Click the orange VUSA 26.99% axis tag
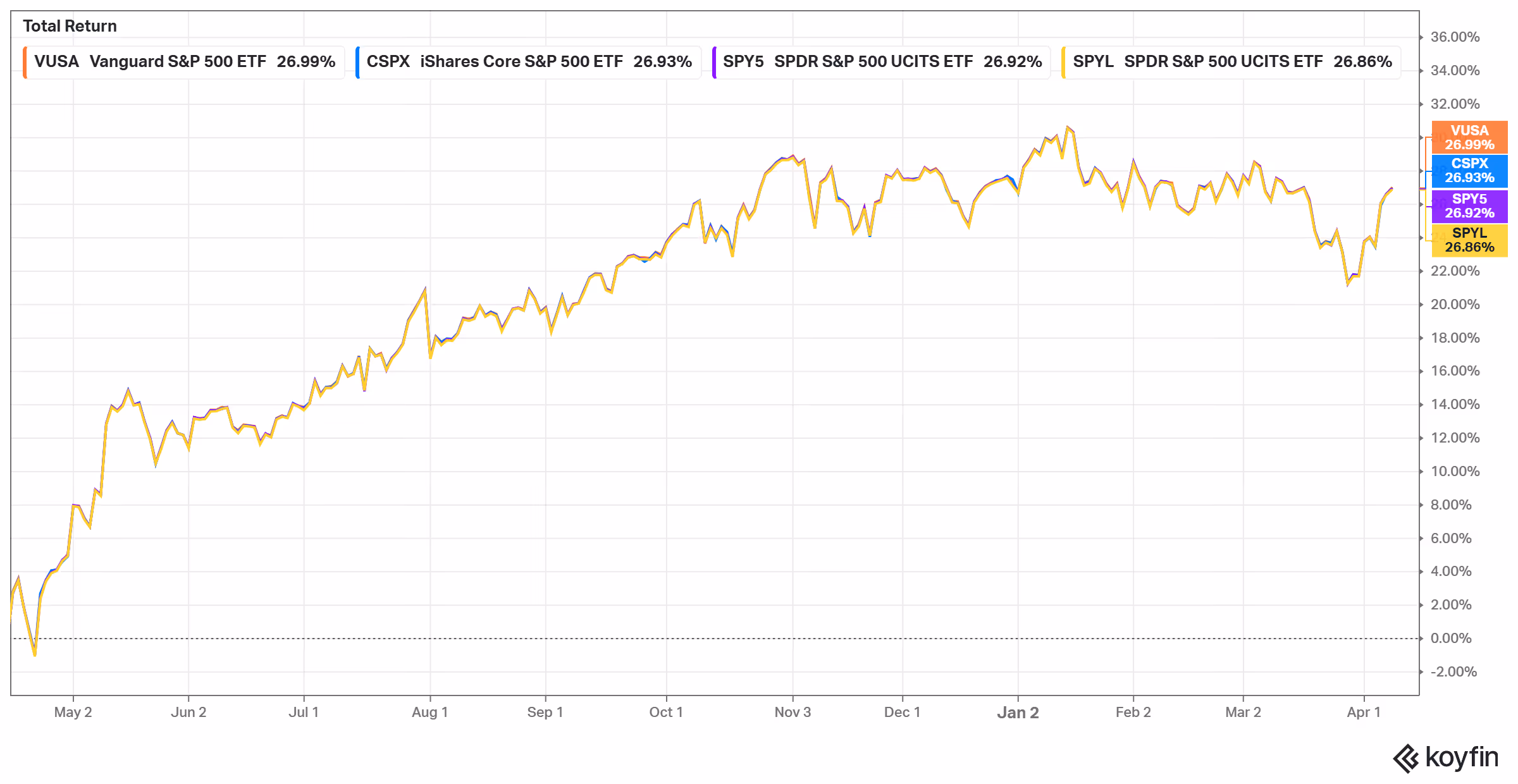 pyautogui.click(x=1469, y=137)
